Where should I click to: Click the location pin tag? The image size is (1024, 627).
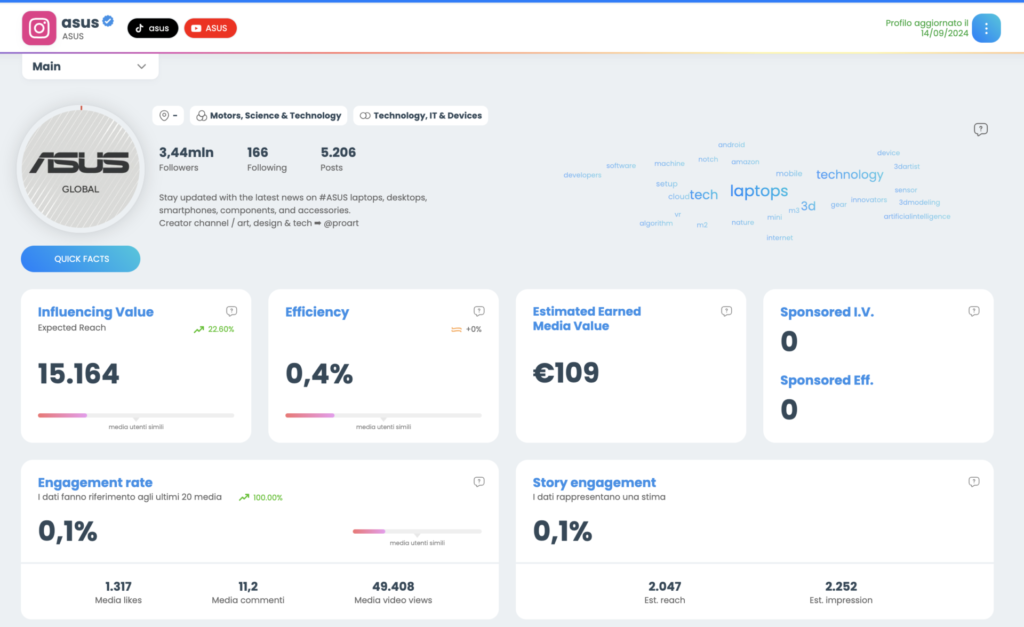(168, 116)
